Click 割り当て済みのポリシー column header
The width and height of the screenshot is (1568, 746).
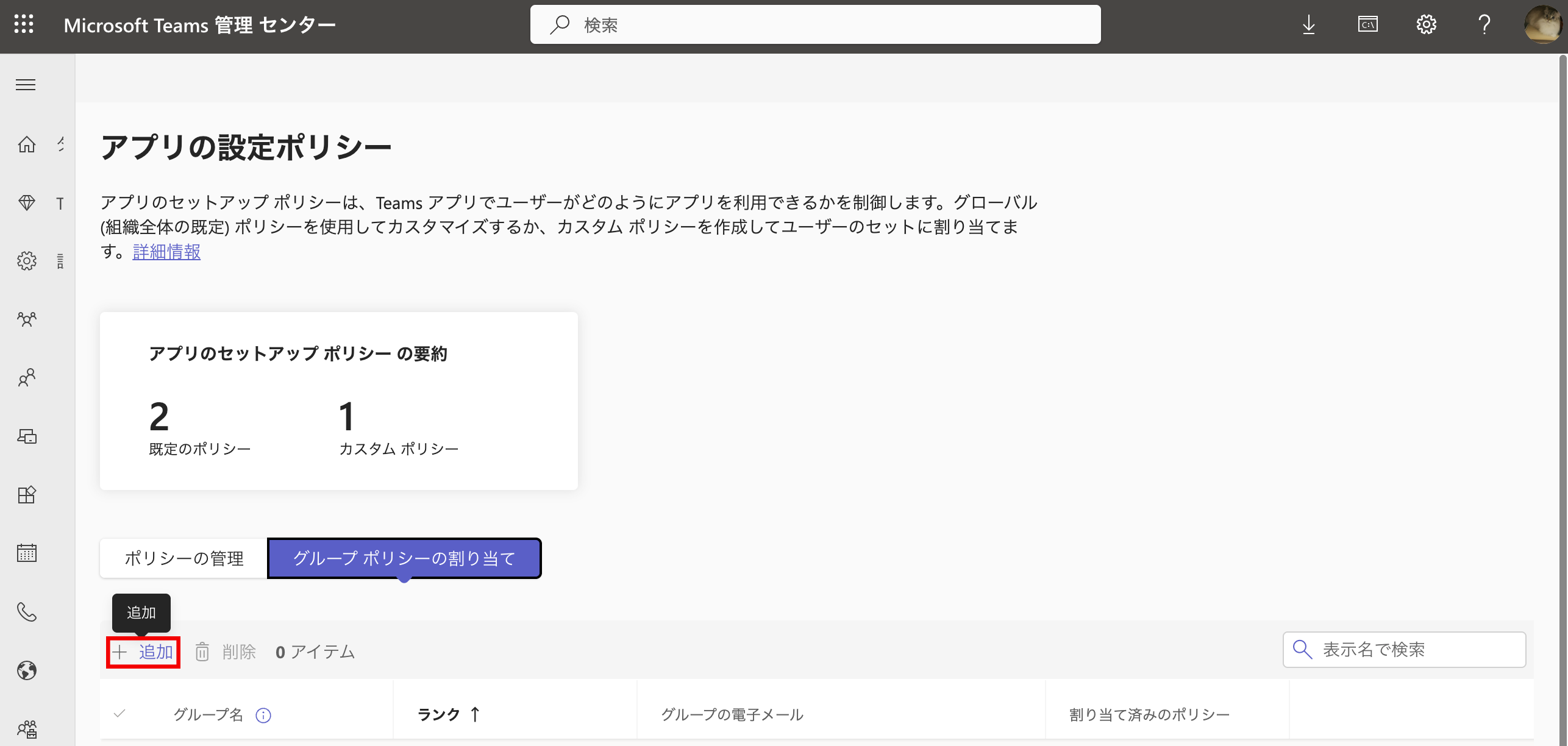click(x=1149, y=715)
